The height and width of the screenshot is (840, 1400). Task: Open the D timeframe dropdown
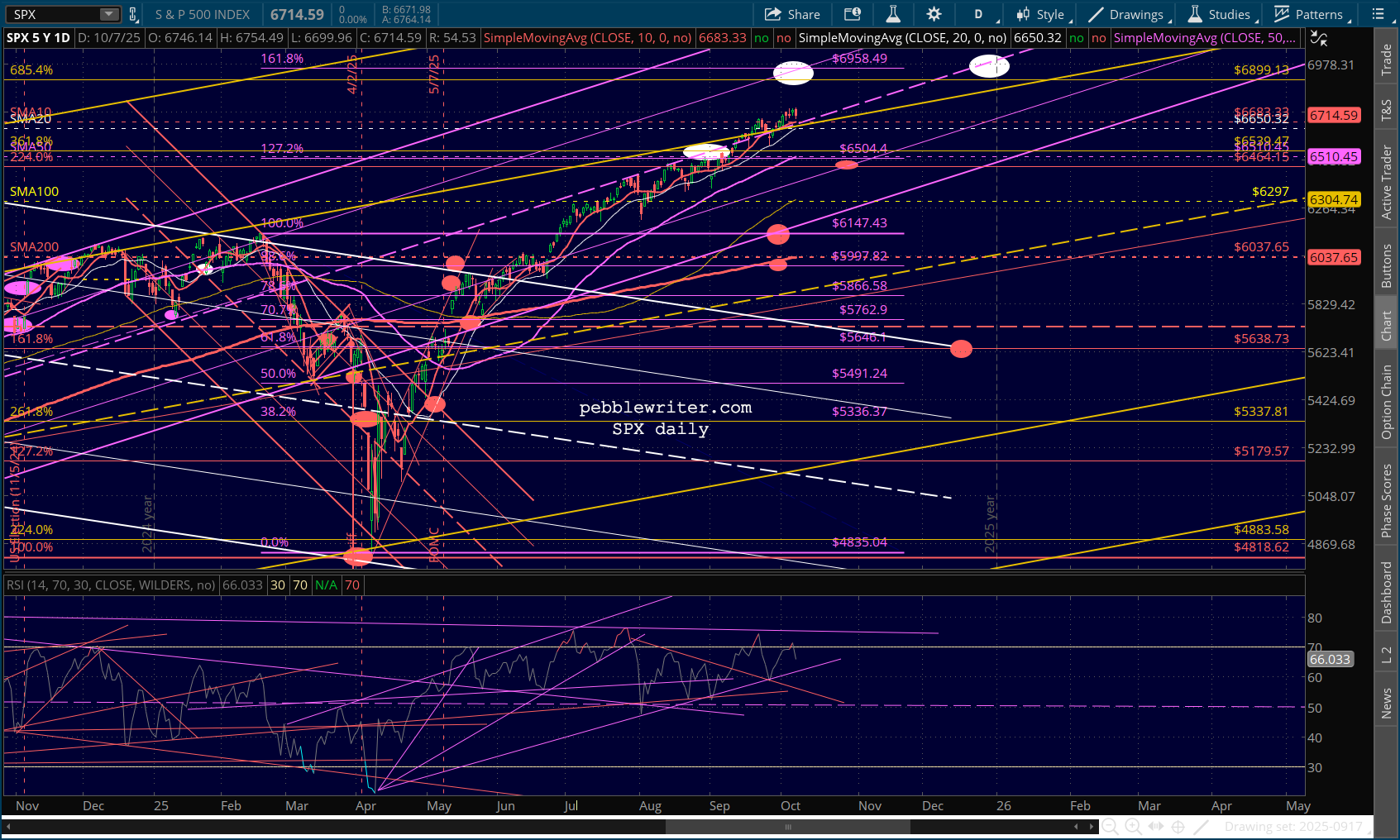[980, 14]
